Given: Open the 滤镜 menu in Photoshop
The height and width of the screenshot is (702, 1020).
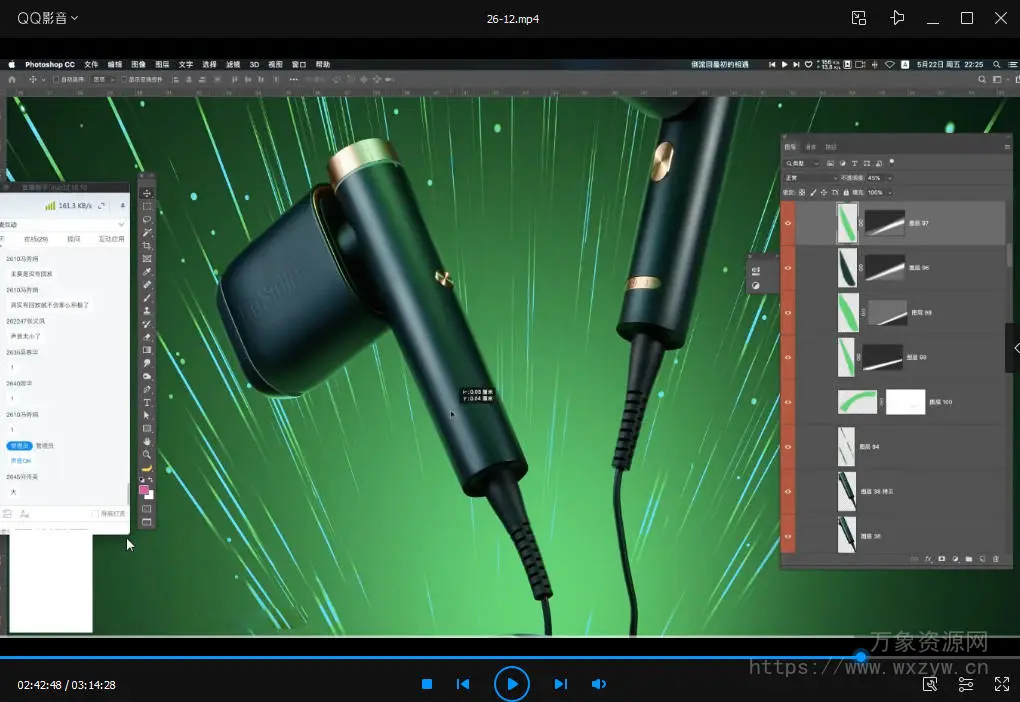Looking at the screenshot, I should (233, 64).
